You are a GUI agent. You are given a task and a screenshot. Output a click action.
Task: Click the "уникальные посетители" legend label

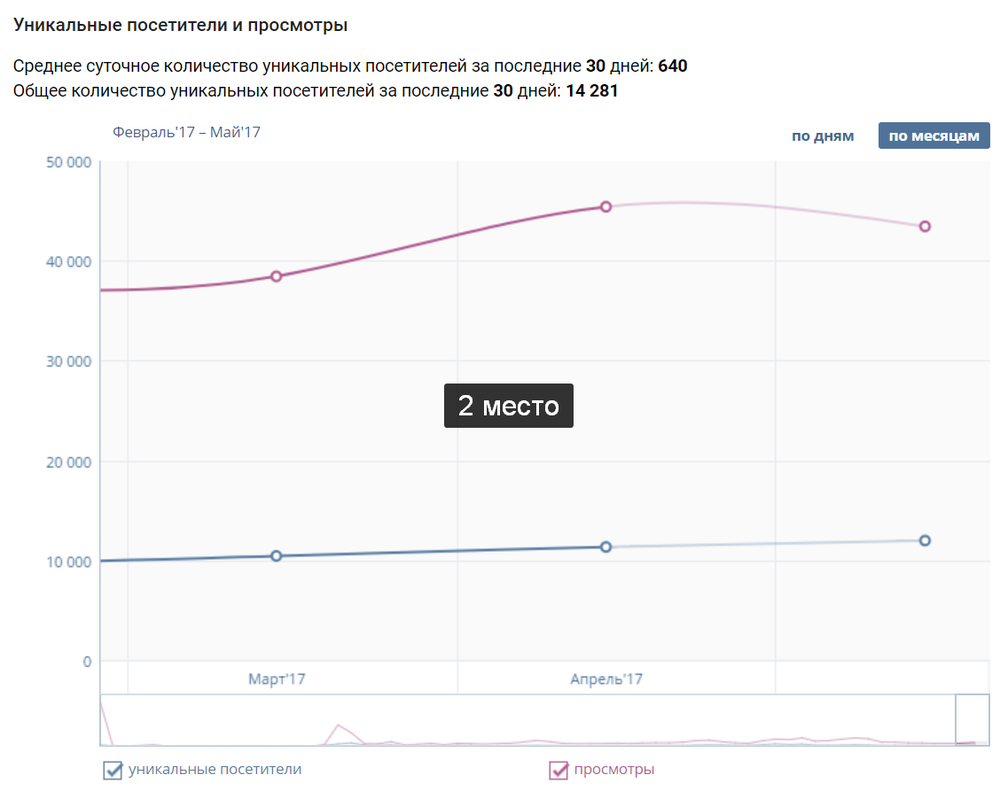pos(215,770)
